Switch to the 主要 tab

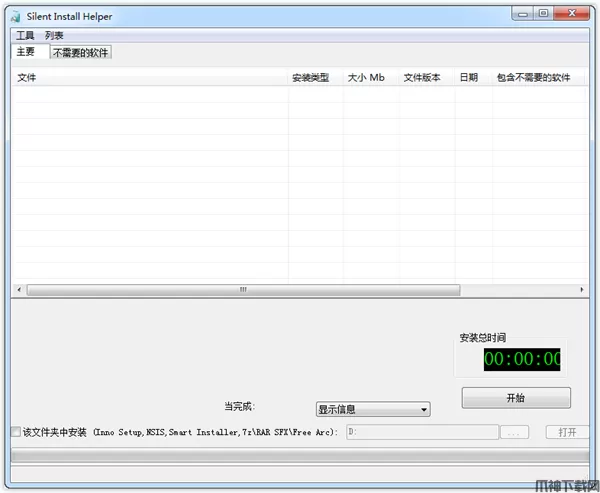pyautogui.click(x=30, y=52)
